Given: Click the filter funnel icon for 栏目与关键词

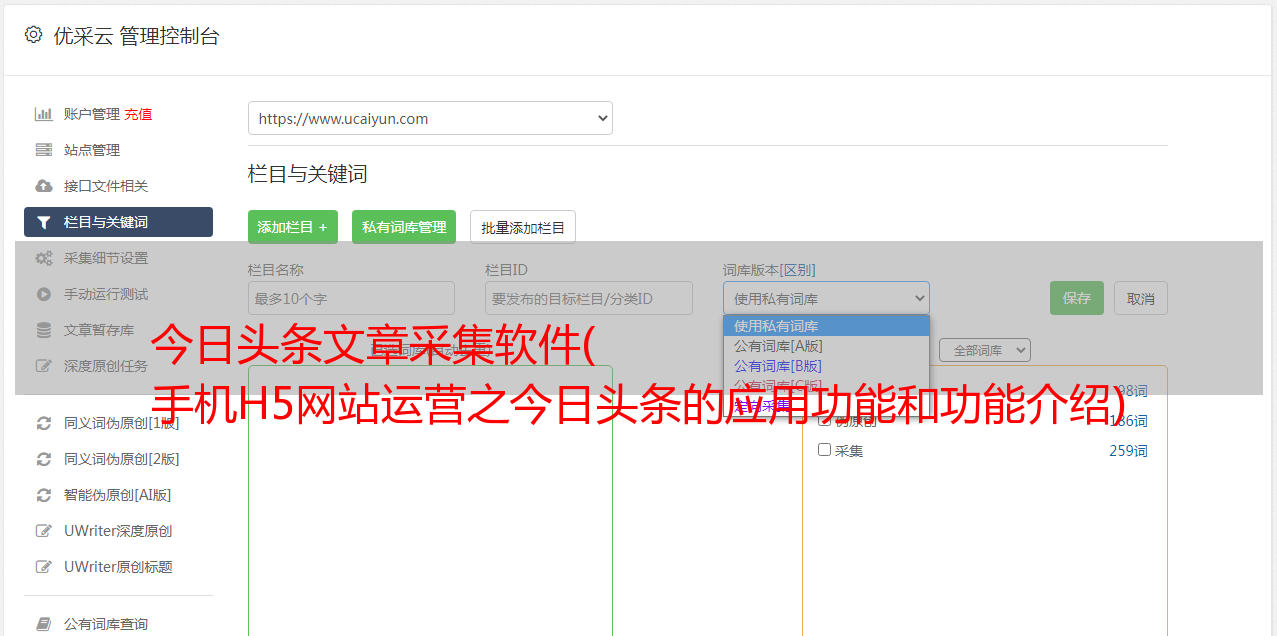Looking at the screenshot, I should [x=44, y=222].
